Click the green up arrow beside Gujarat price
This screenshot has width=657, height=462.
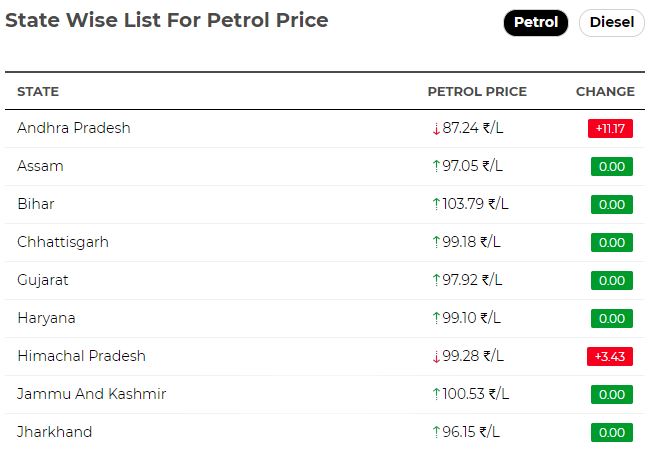[436, 280]
